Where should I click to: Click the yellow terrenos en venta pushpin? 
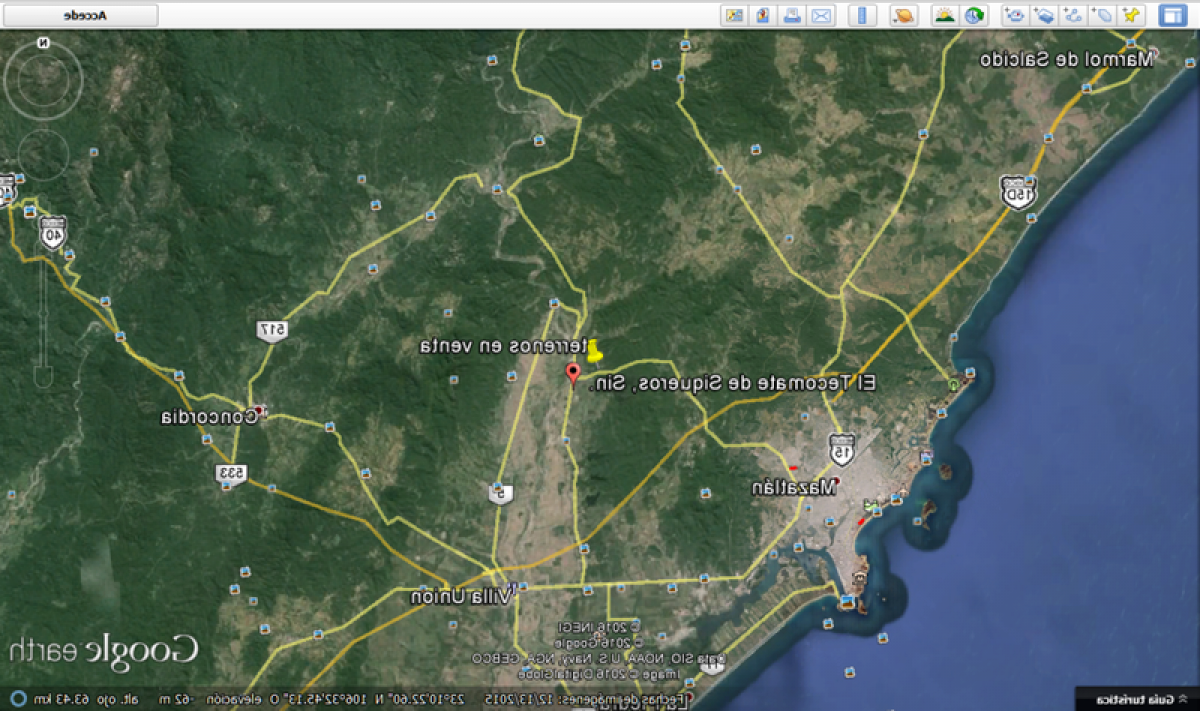pos(595,352)
